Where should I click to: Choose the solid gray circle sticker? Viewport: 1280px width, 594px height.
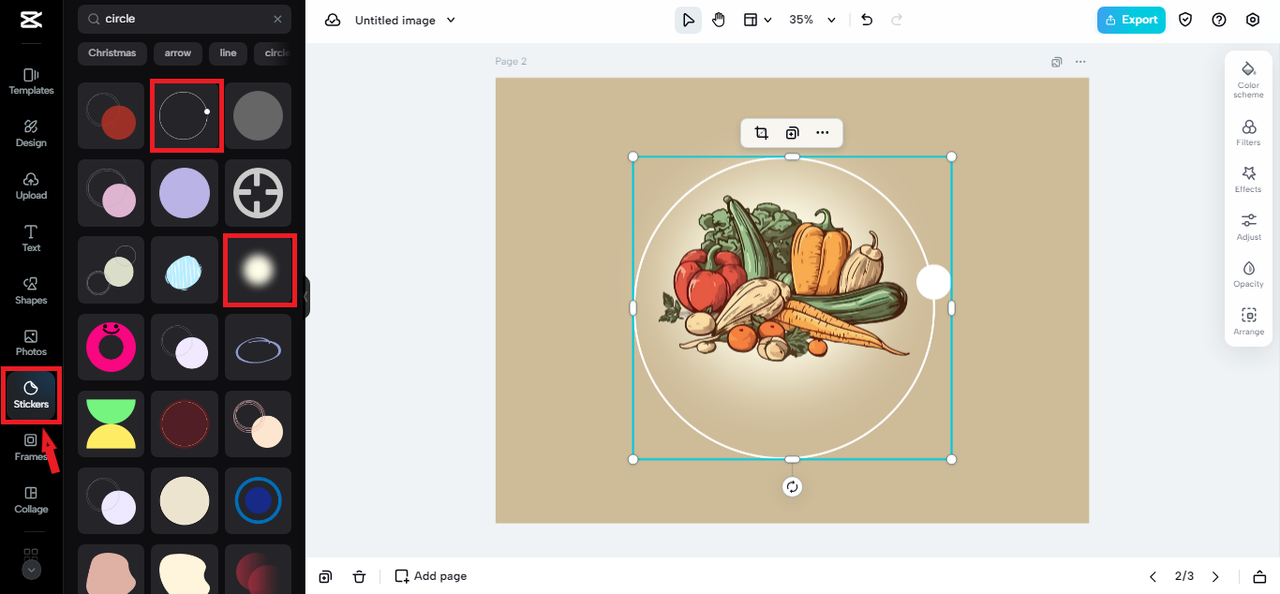(x=258, y=116)
